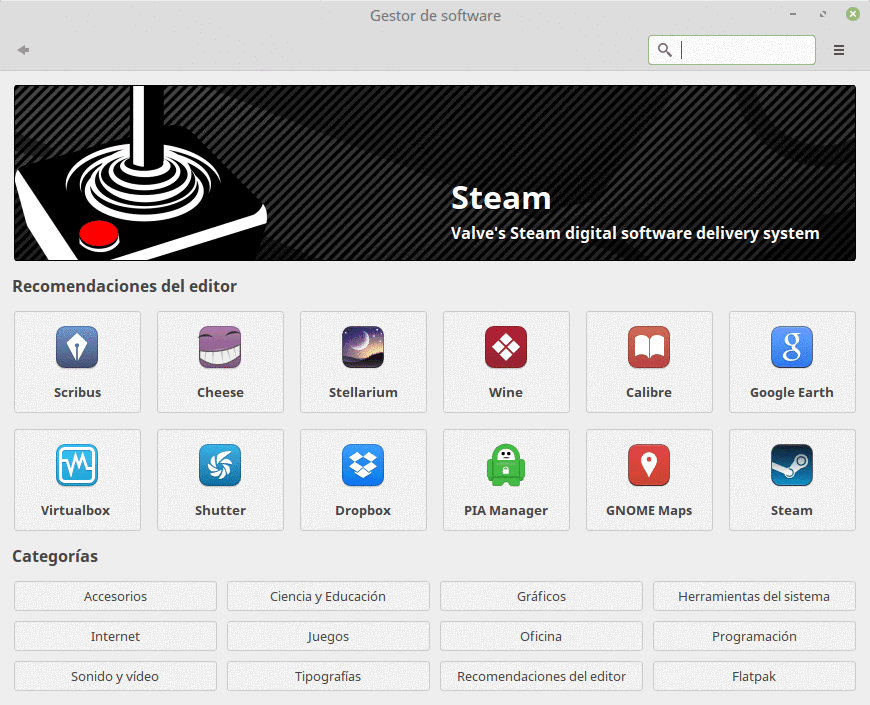Open the Virtualbox app icon
The width and height of the screenshot is (870, 705).
pyautogui.click(x=77, y=466)
